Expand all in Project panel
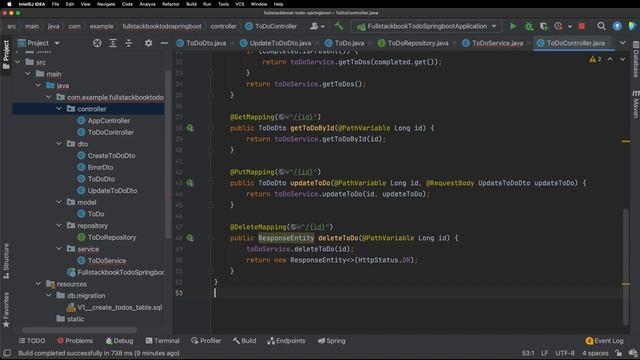The image size is (640, 360). click(113, 43)
